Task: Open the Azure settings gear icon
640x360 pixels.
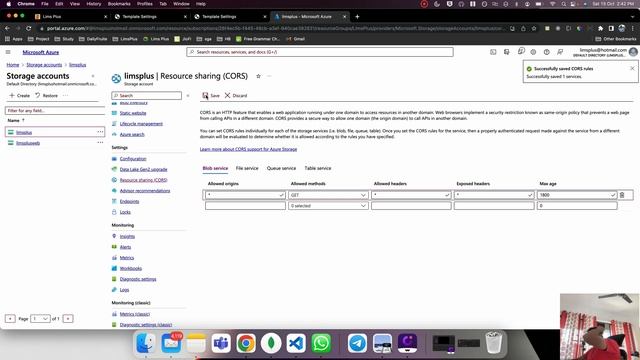Action: [533, 52]
